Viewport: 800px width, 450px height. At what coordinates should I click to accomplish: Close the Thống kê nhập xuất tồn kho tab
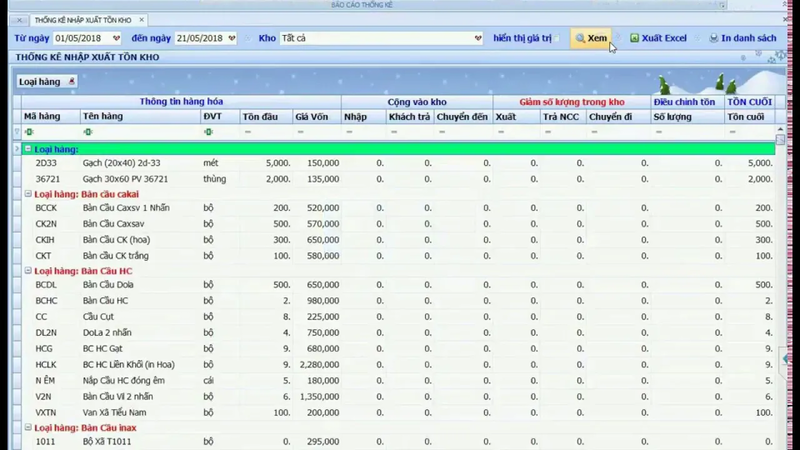[141, 20]
